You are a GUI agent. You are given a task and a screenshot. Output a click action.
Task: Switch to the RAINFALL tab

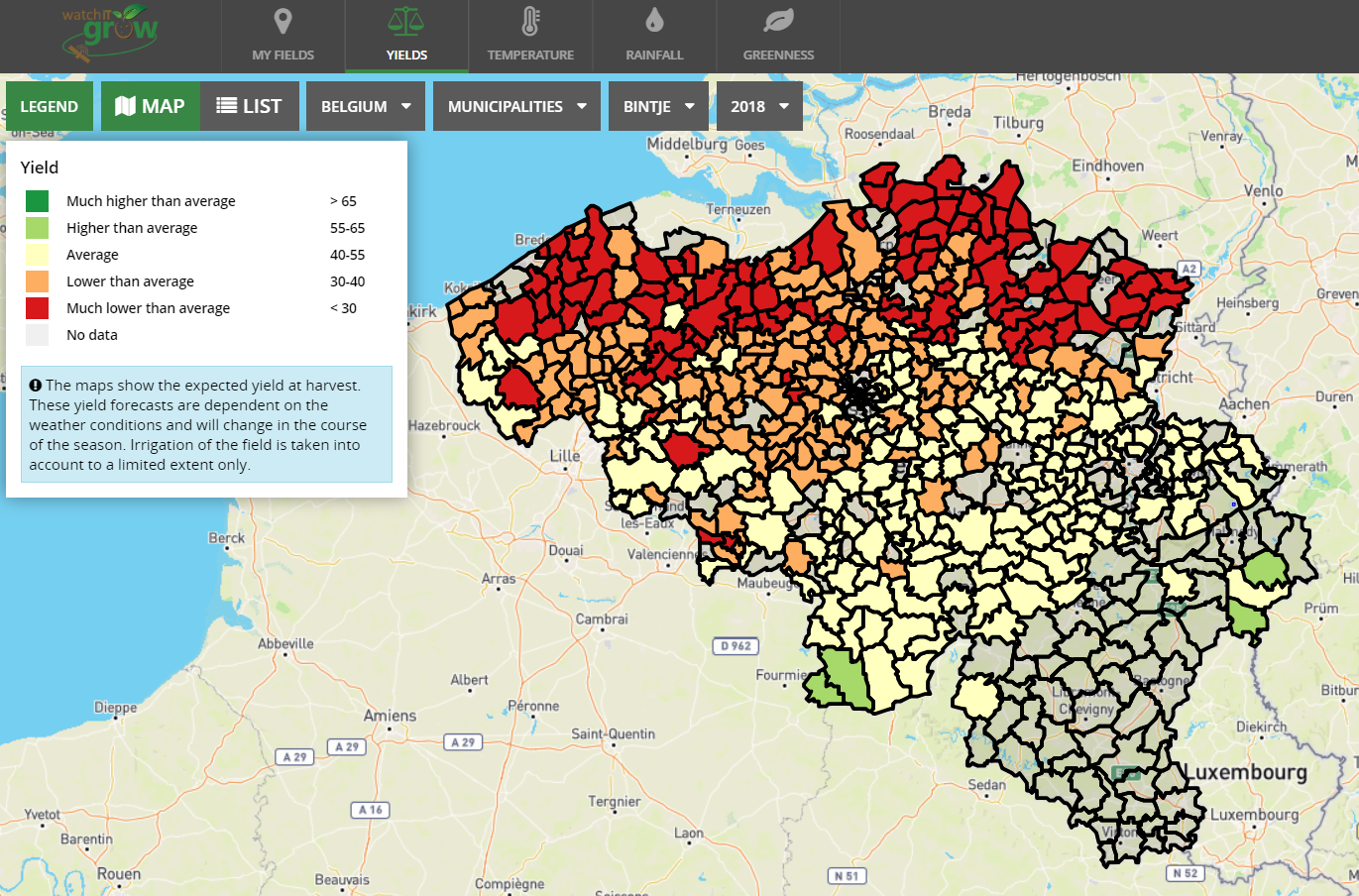coord(654,37)
